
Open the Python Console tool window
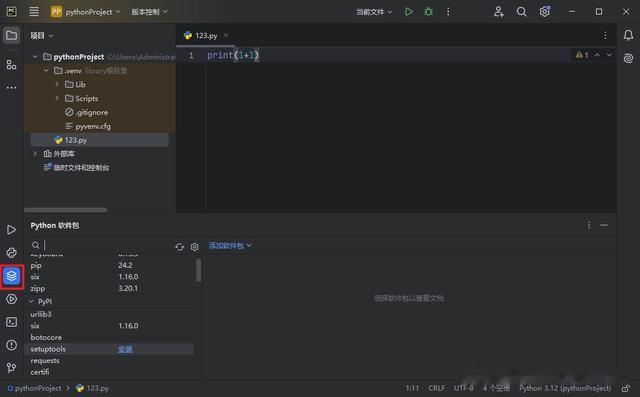(11, 253)
